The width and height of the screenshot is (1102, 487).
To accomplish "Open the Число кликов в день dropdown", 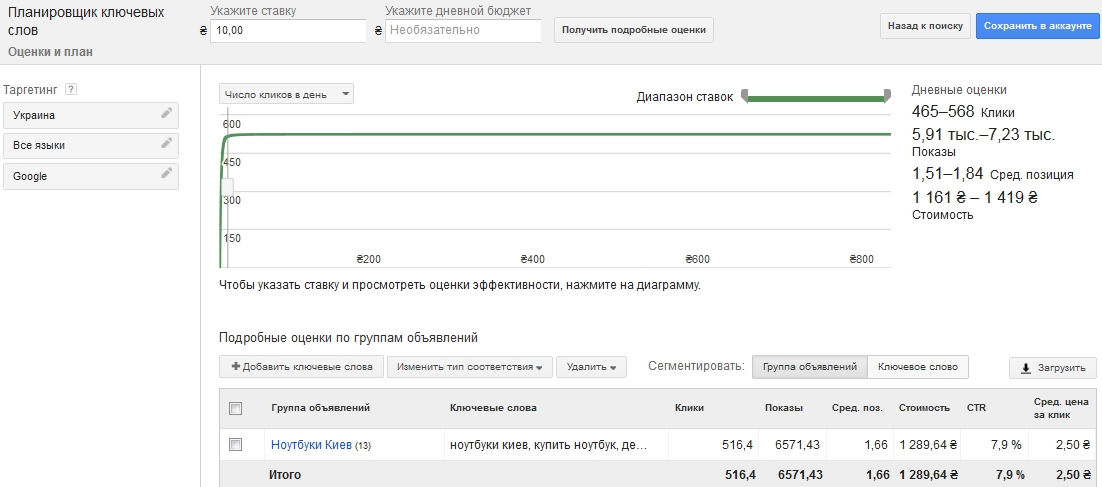I will tap(286, 94).
